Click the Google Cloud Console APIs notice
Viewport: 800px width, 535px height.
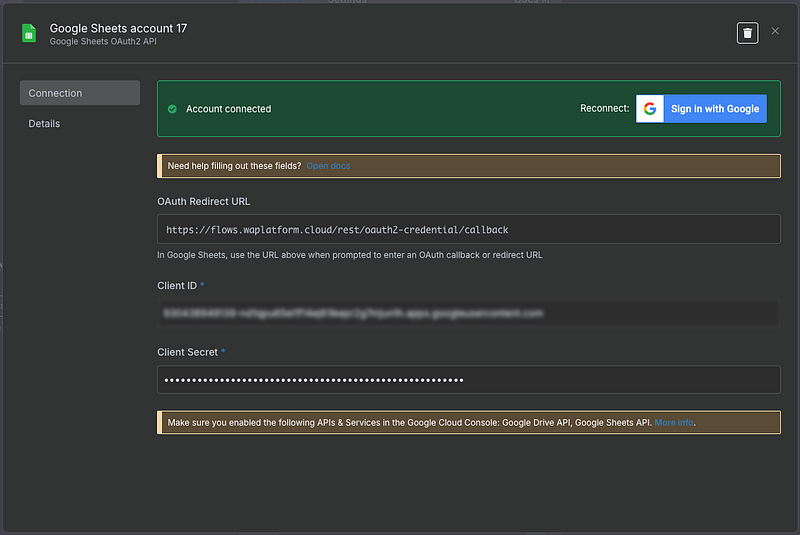pos(410,423)
